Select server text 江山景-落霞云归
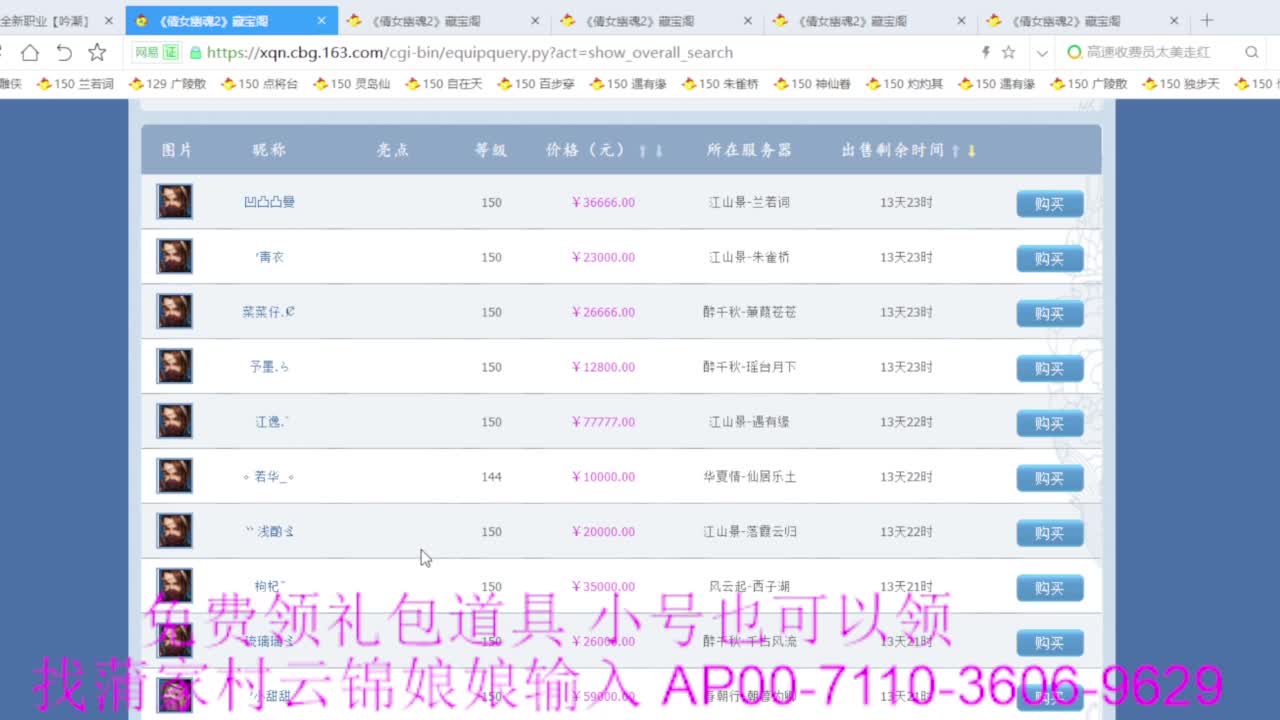1280x720 pixels. (749, 532)
